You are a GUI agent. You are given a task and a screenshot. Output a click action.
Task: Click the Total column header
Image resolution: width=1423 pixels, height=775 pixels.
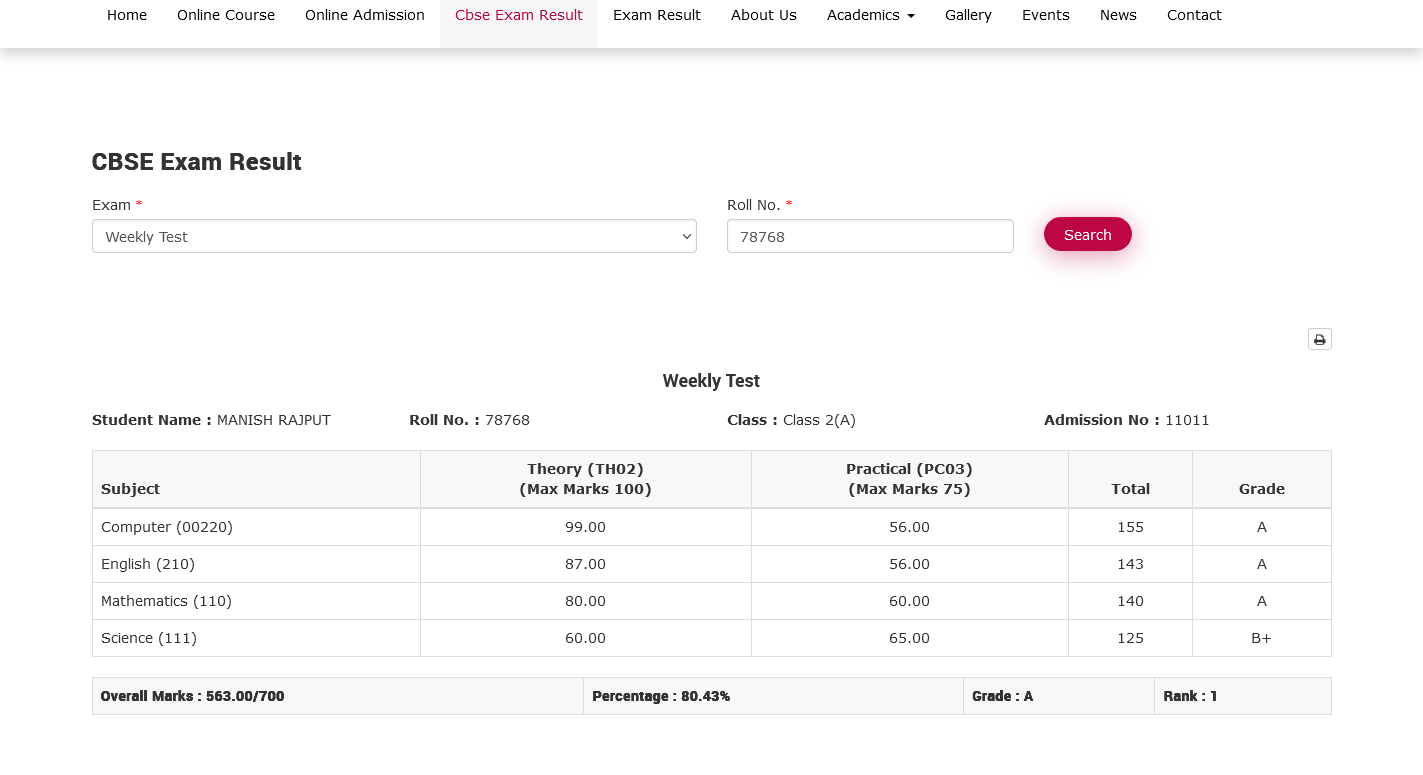(x=1130, y=479)
